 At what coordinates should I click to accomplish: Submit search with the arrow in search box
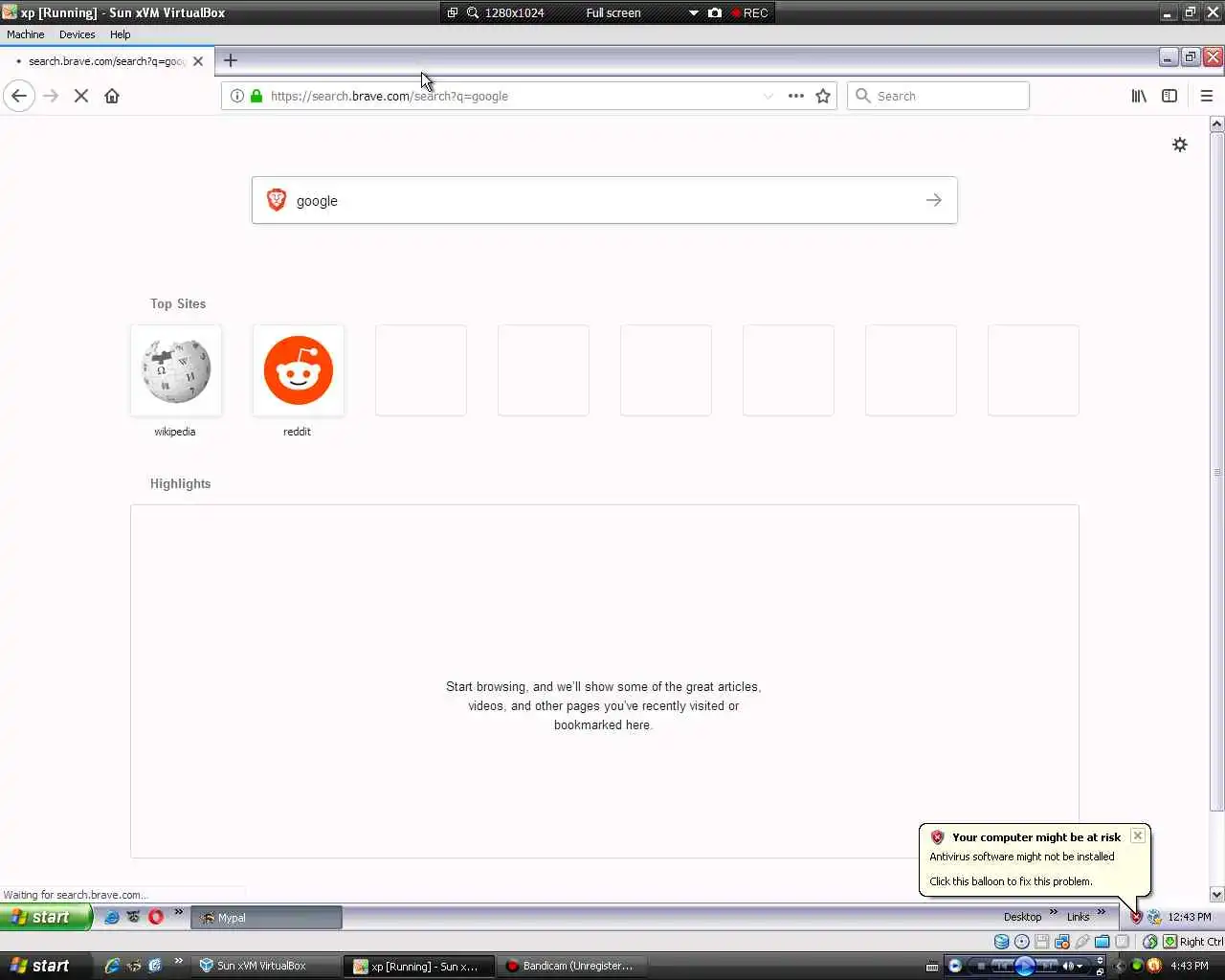[x=934, y=200]
